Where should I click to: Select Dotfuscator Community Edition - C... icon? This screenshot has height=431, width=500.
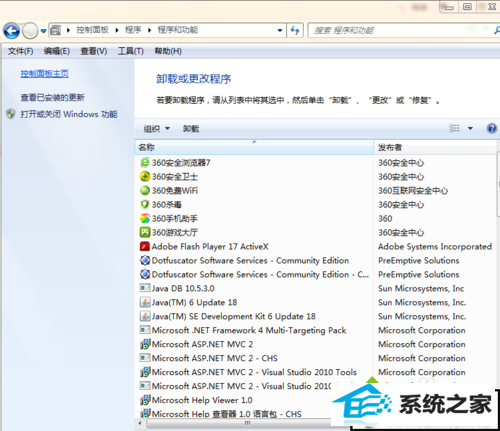145,274
